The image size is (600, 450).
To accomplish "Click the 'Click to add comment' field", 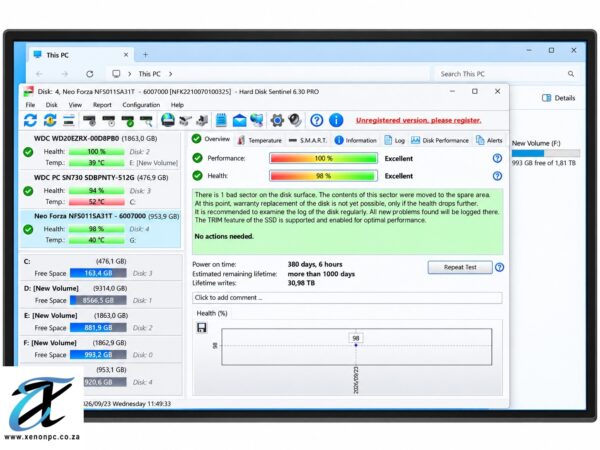I will (x=347, y=298).
